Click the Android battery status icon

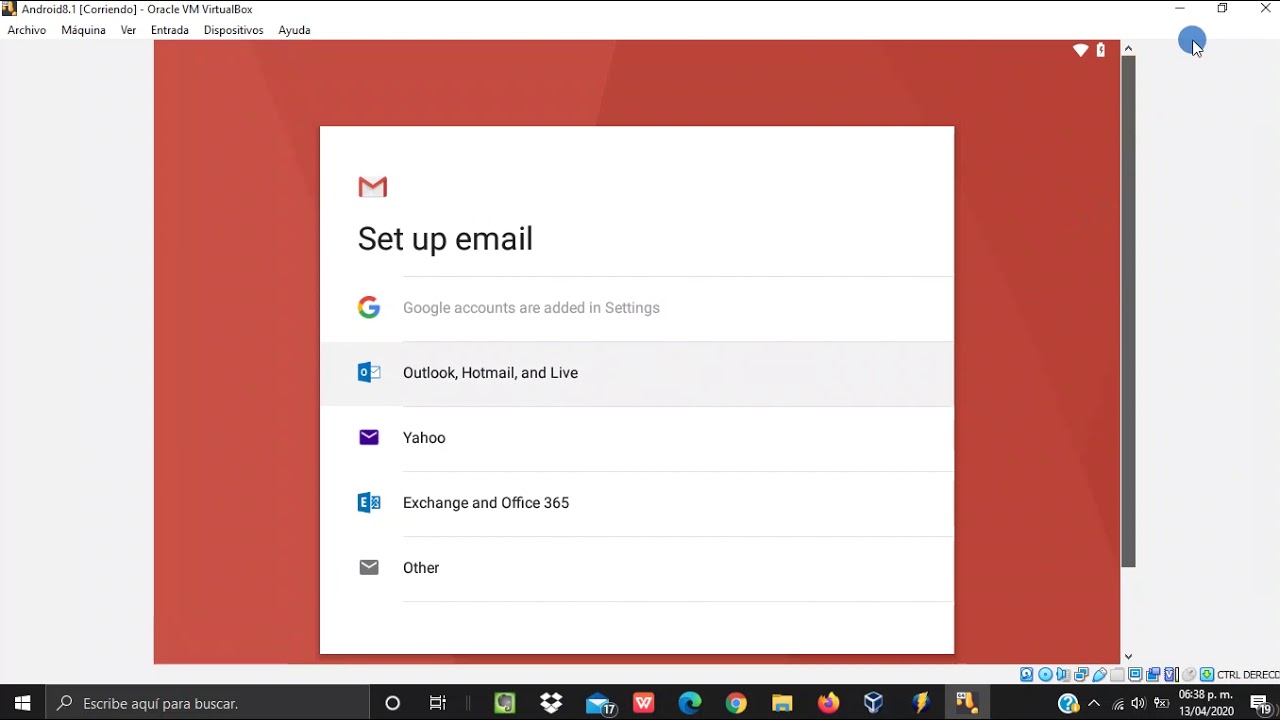[x=1101, y=50]
